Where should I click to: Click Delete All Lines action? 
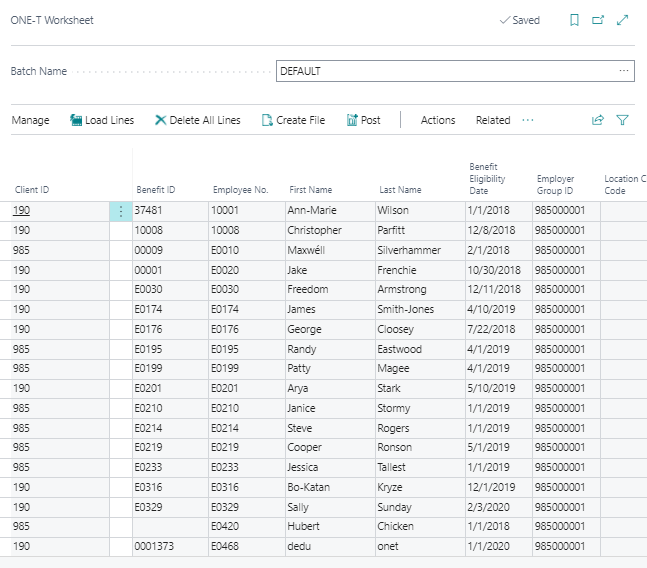click(197, 120)
